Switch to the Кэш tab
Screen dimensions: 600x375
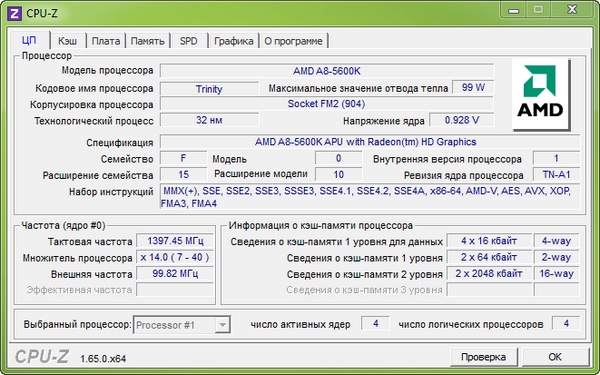67,41
